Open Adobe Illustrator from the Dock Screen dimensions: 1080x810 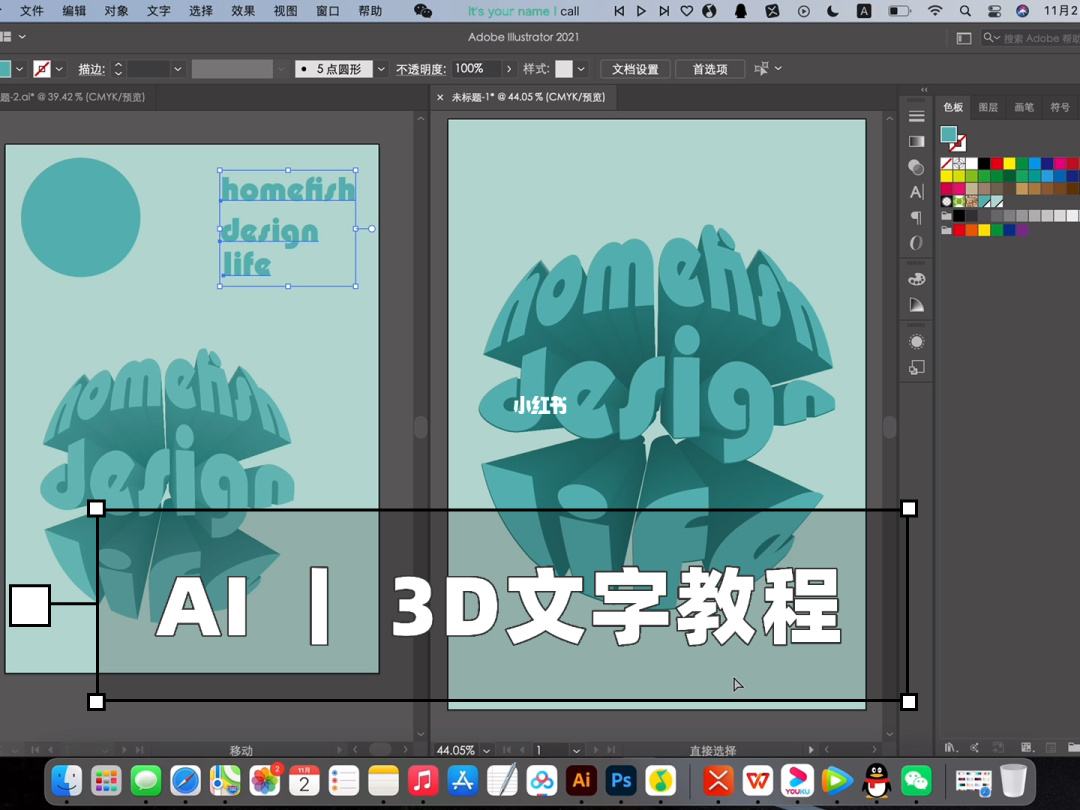coord(581,780)
